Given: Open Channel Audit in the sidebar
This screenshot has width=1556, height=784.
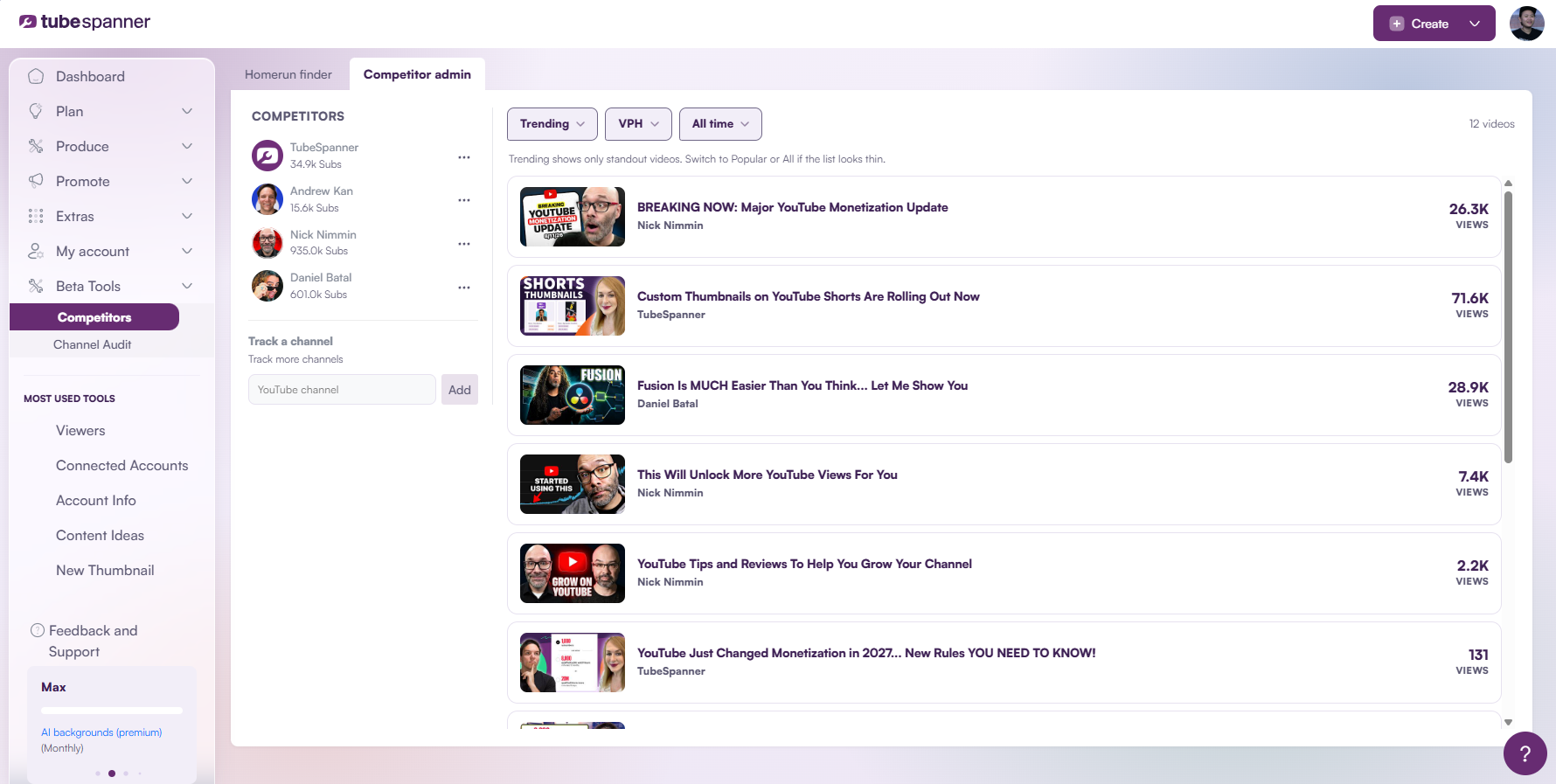Looking at the screenshot, I should pos(93,344).
